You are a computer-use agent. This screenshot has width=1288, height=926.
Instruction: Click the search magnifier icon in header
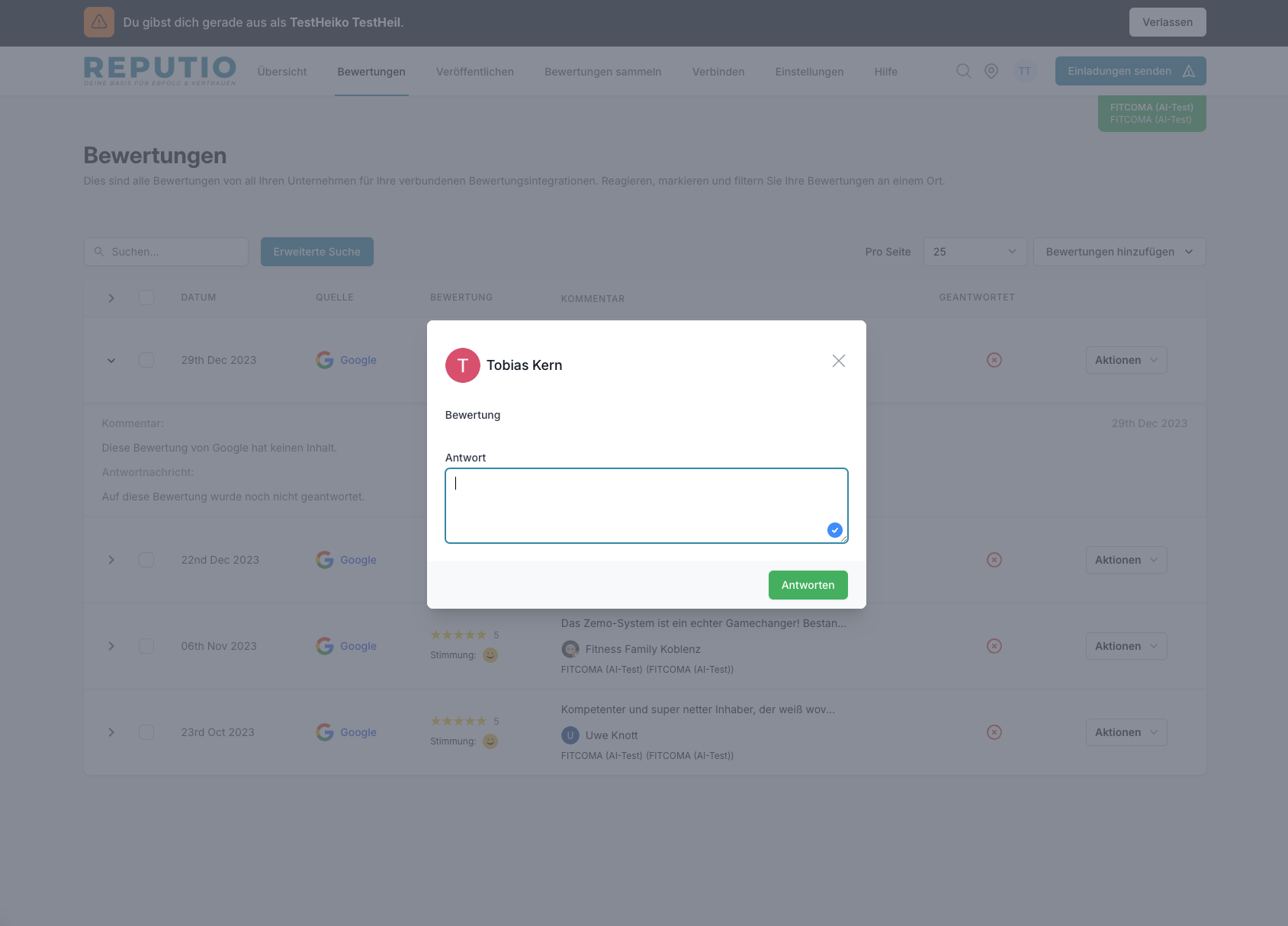pos(963,71)
